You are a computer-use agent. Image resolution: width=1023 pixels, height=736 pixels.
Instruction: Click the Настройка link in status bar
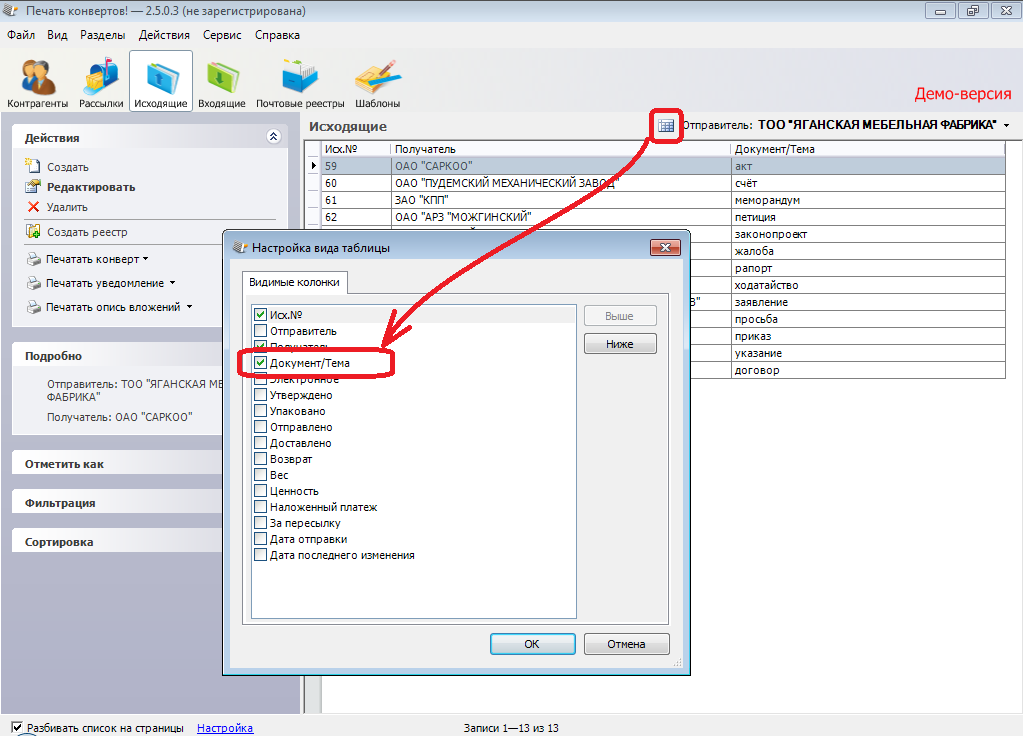[225, 728]
